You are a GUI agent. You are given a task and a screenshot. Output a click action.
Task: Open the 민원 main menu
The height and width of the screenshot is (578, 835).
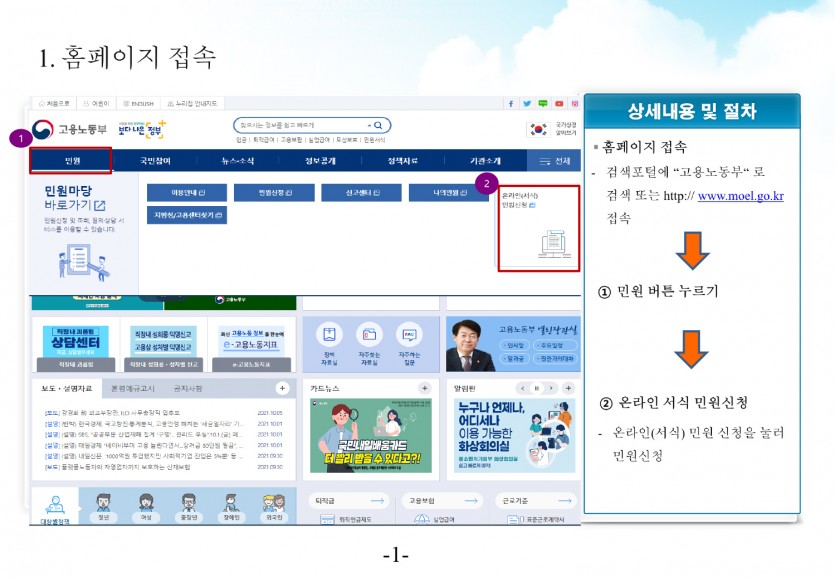71,161
